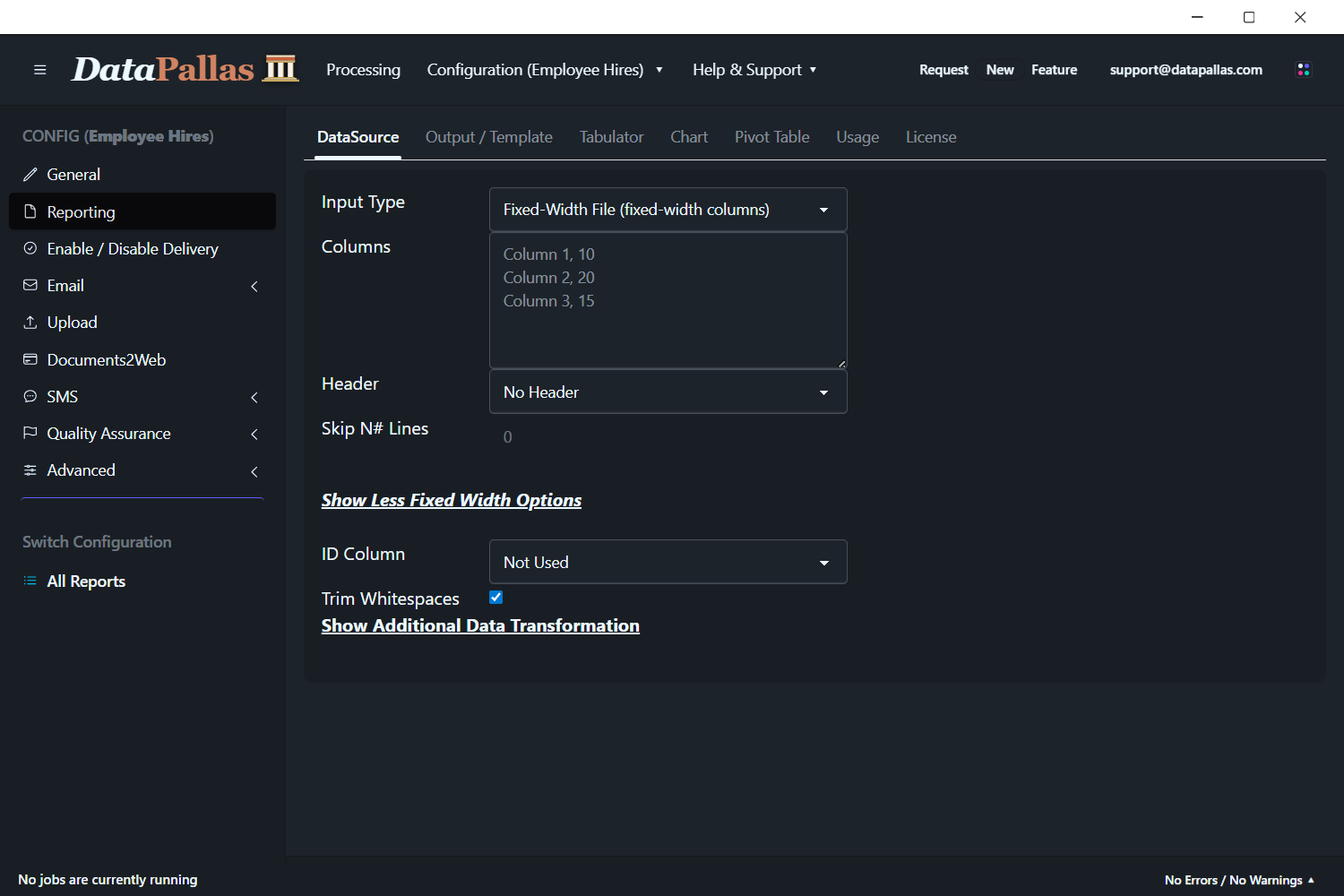Expand the Email submenu chevron
1344x896 pixels.
(254, 287)
